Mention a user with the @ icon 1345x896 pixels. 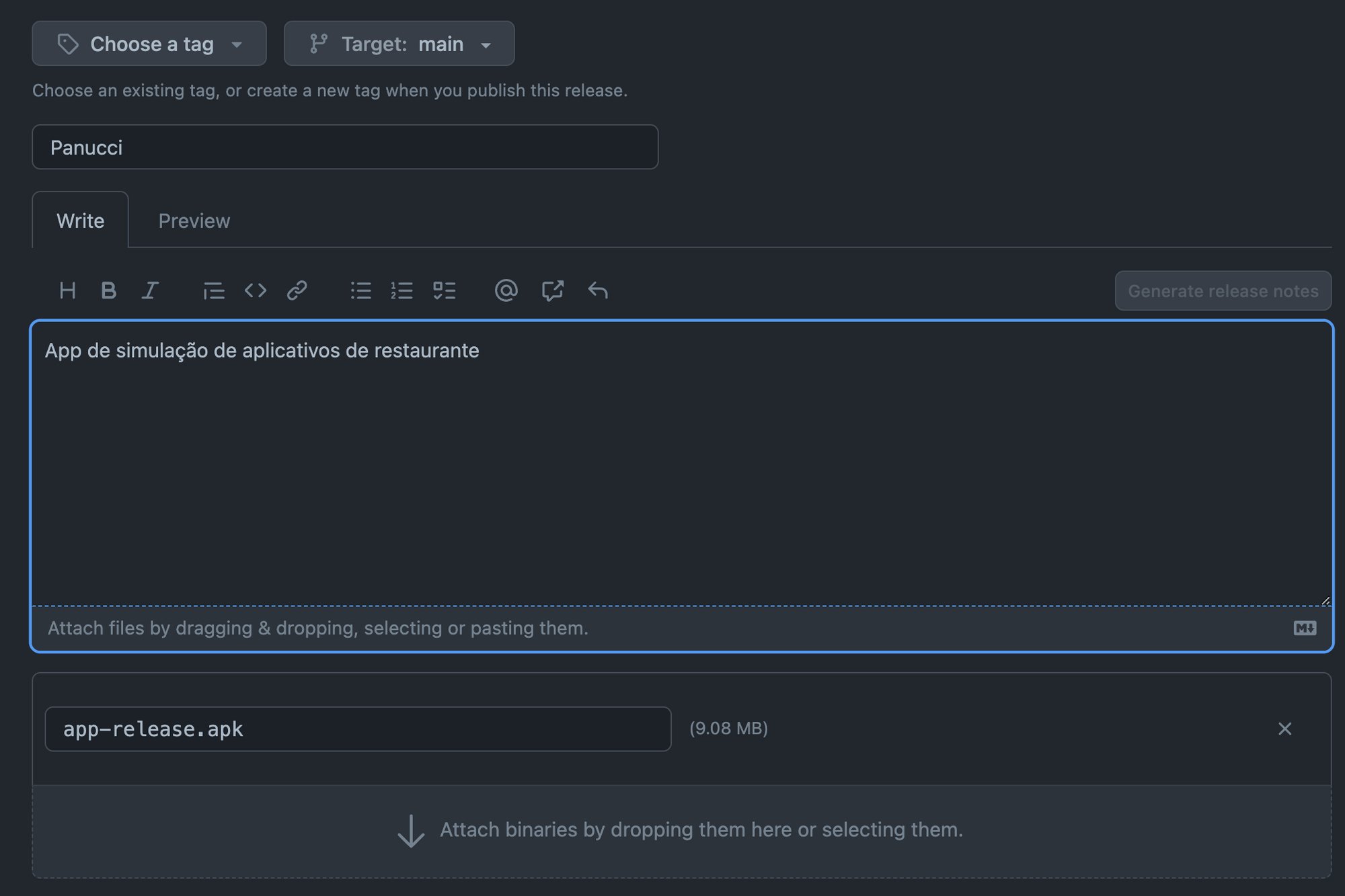tap(506, 290)
